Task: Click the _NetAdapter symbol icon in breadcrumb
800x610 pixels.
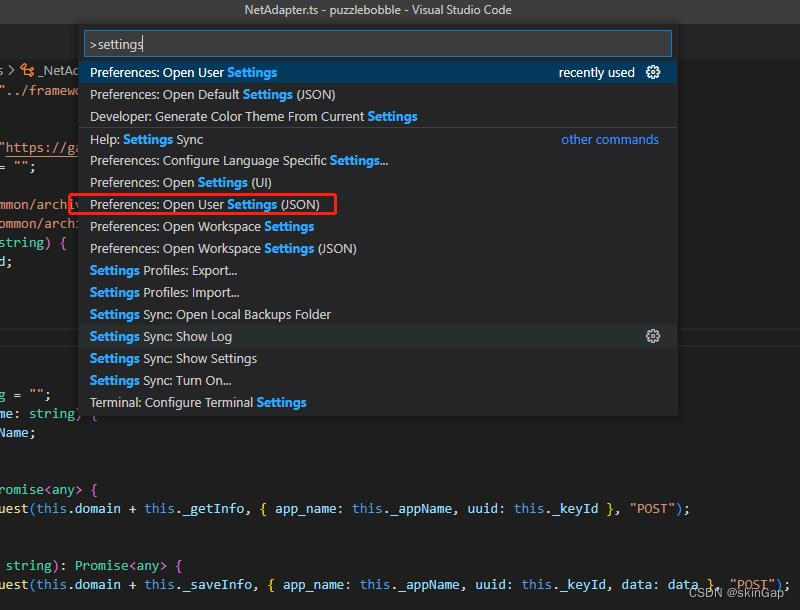Action: click(28, 72)
